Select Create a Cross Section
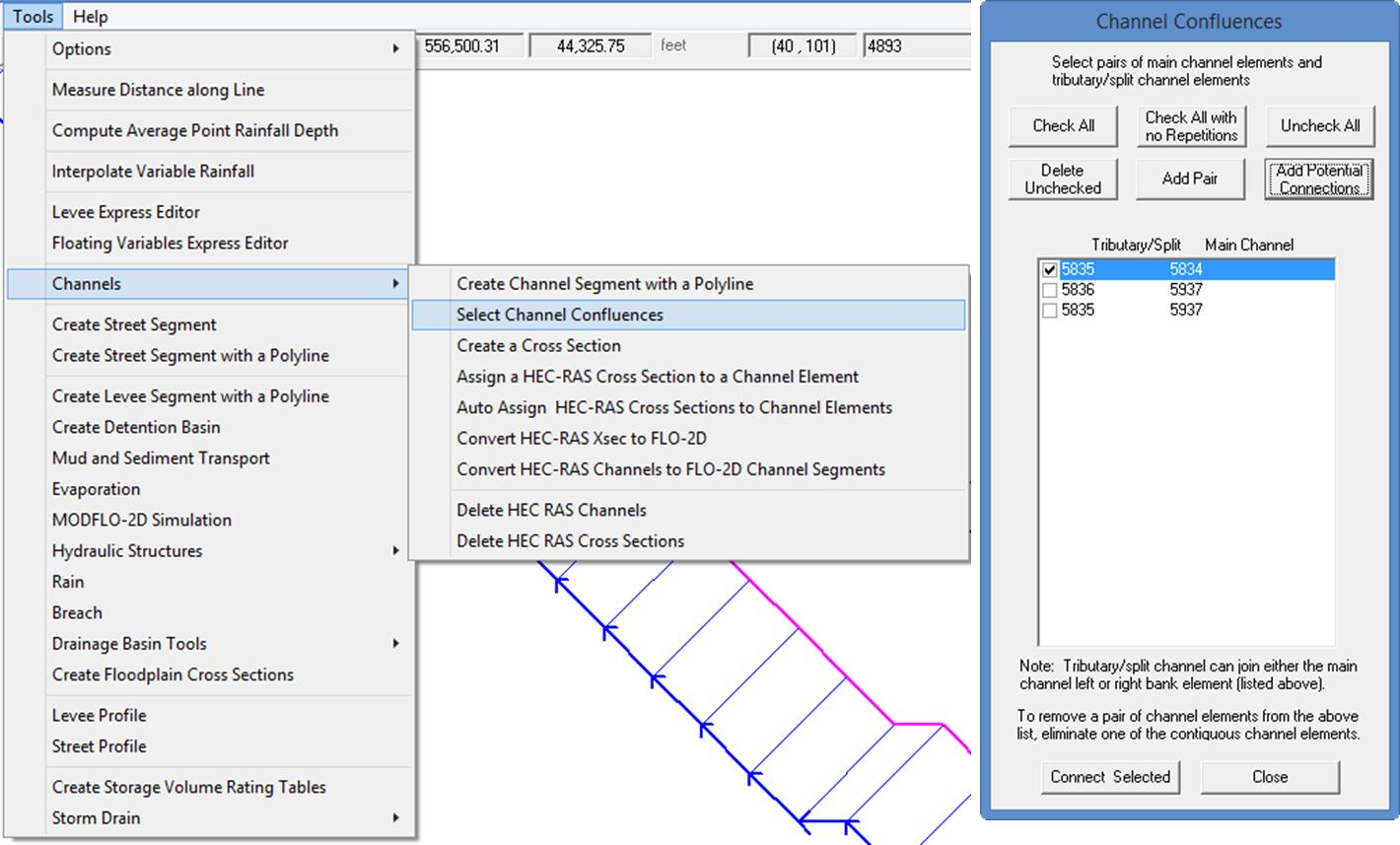The image size is (1400, 845). point(538,346)
